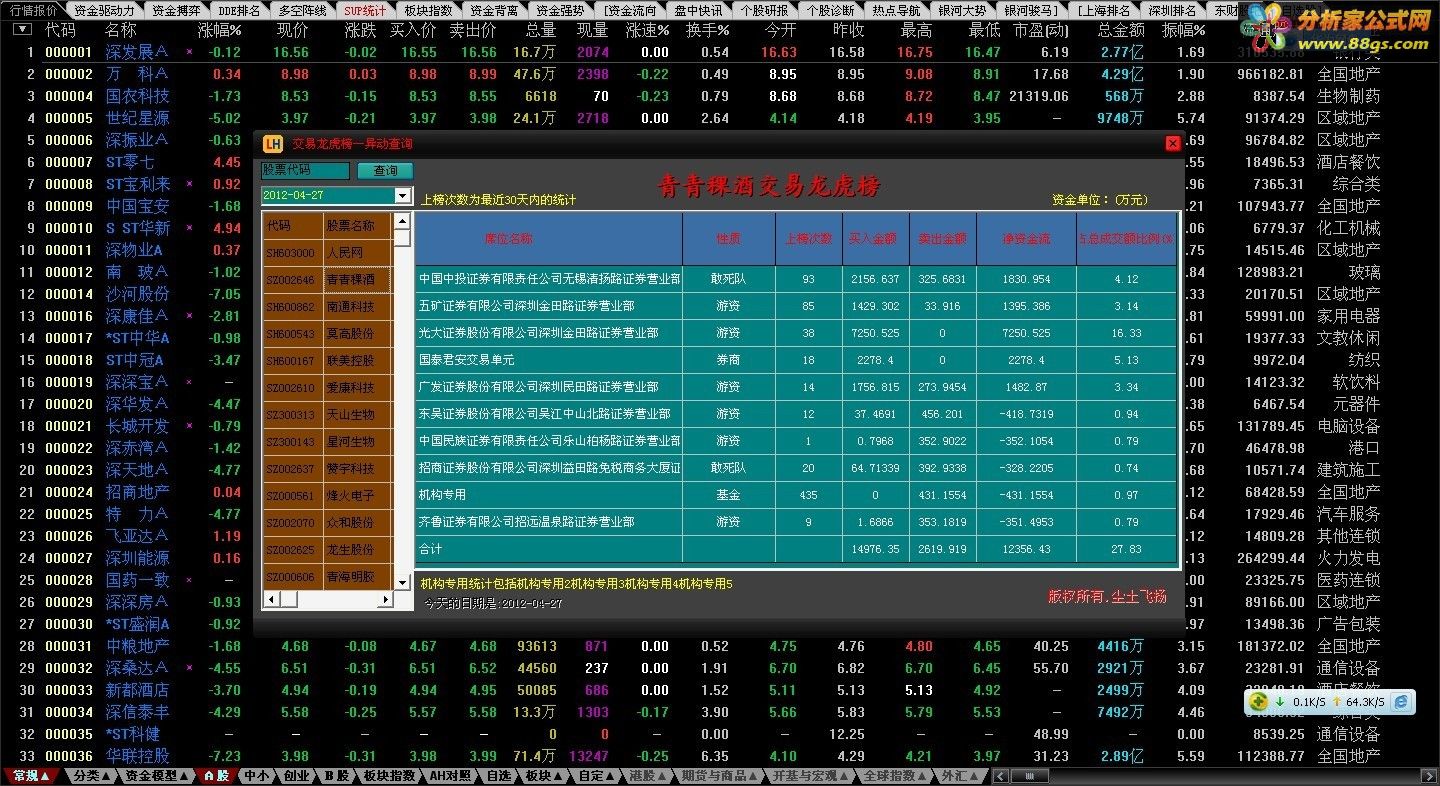Expand the 全球指数 bottom tab menu
This screenshot has width=1440, height=786.
tap(895, 776)
